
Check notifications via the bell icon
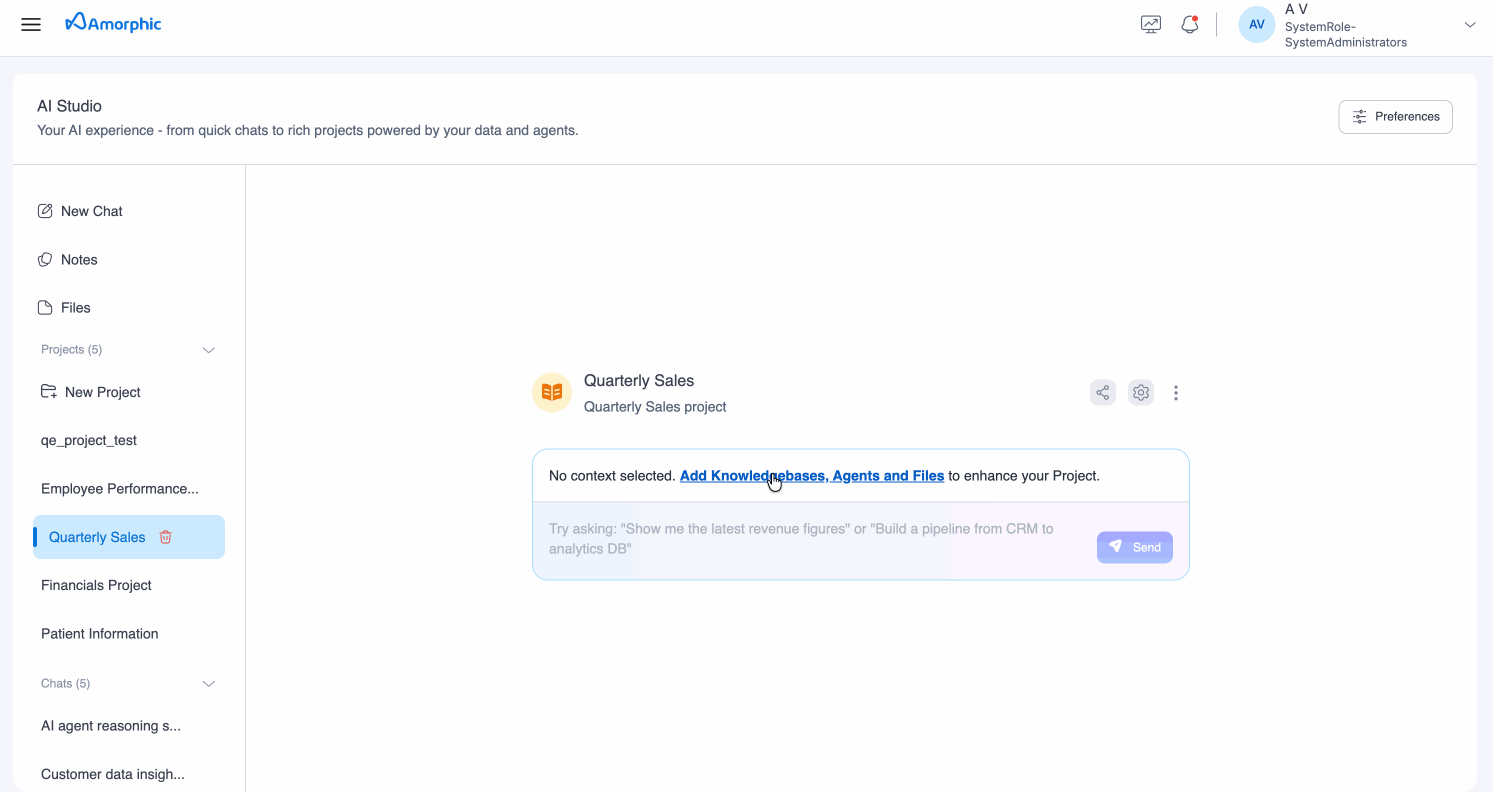1189,23
